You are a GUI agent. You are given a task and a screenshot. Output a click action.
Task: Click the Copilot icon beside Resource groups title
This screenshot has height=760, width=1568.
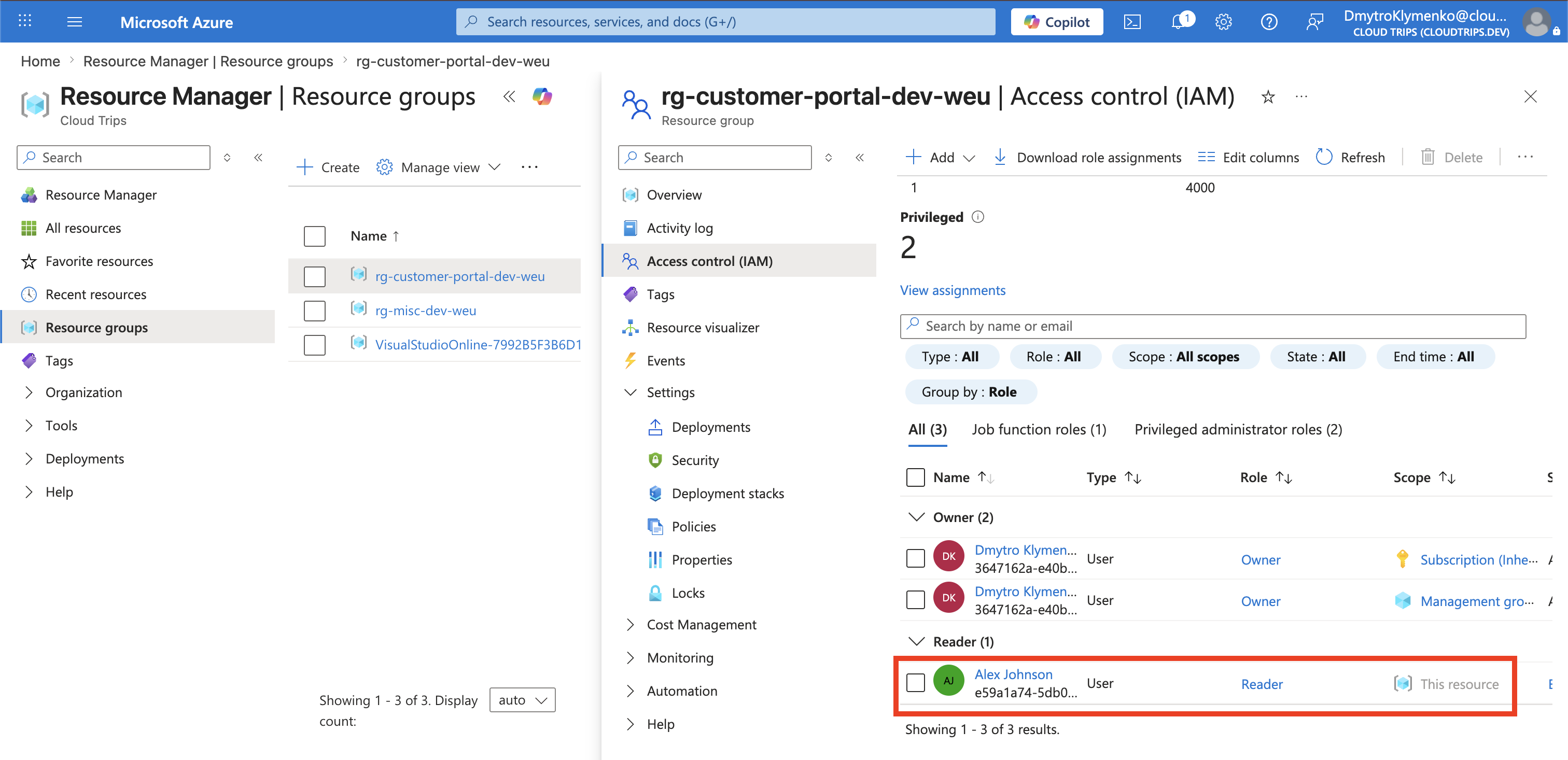542,96
